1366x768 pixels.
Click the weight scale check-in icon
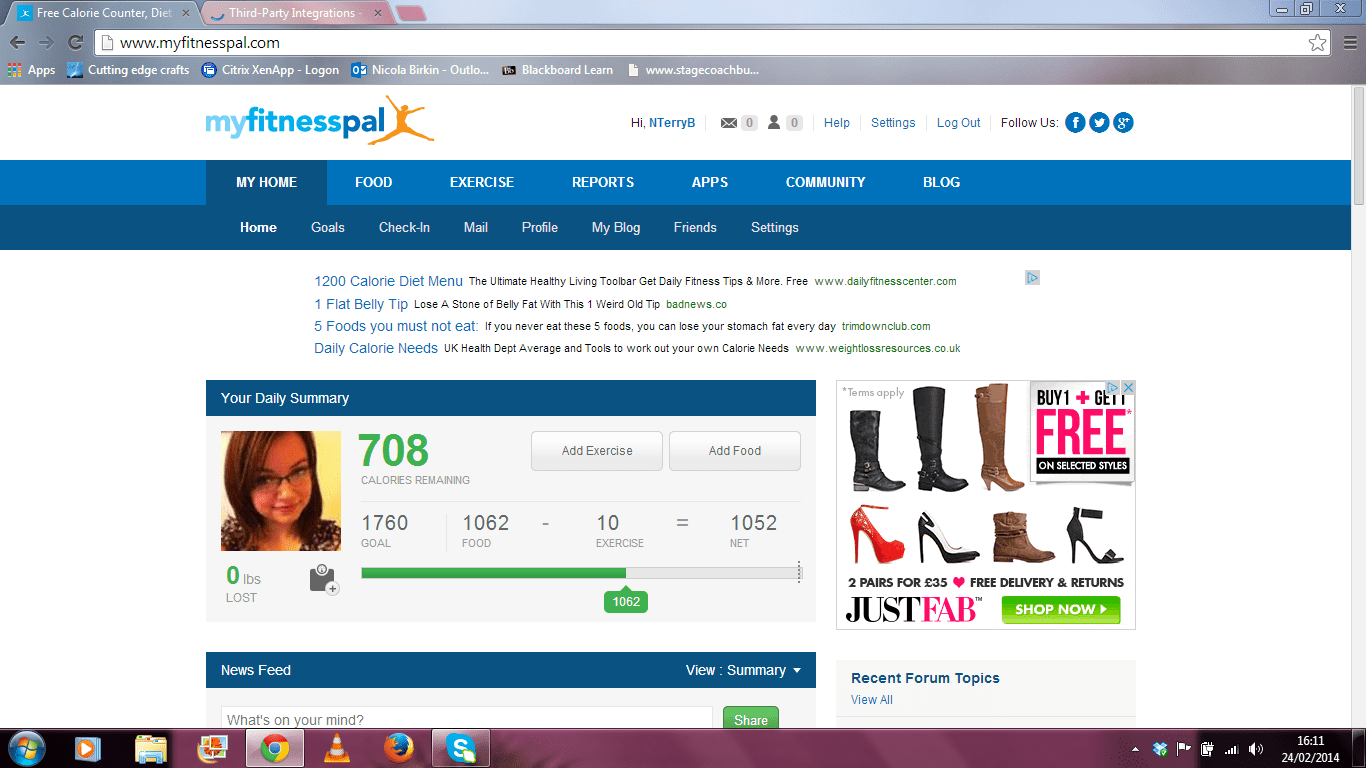pyautogui.click(x=324, y=580)
